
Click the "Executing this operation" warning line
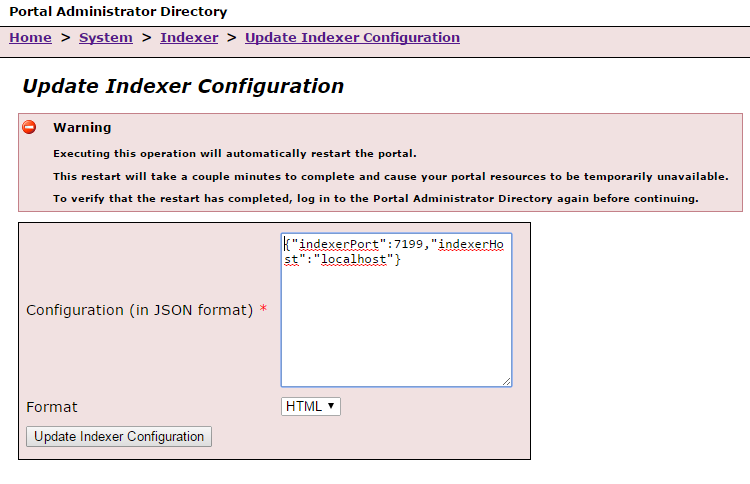pos(235,154)
